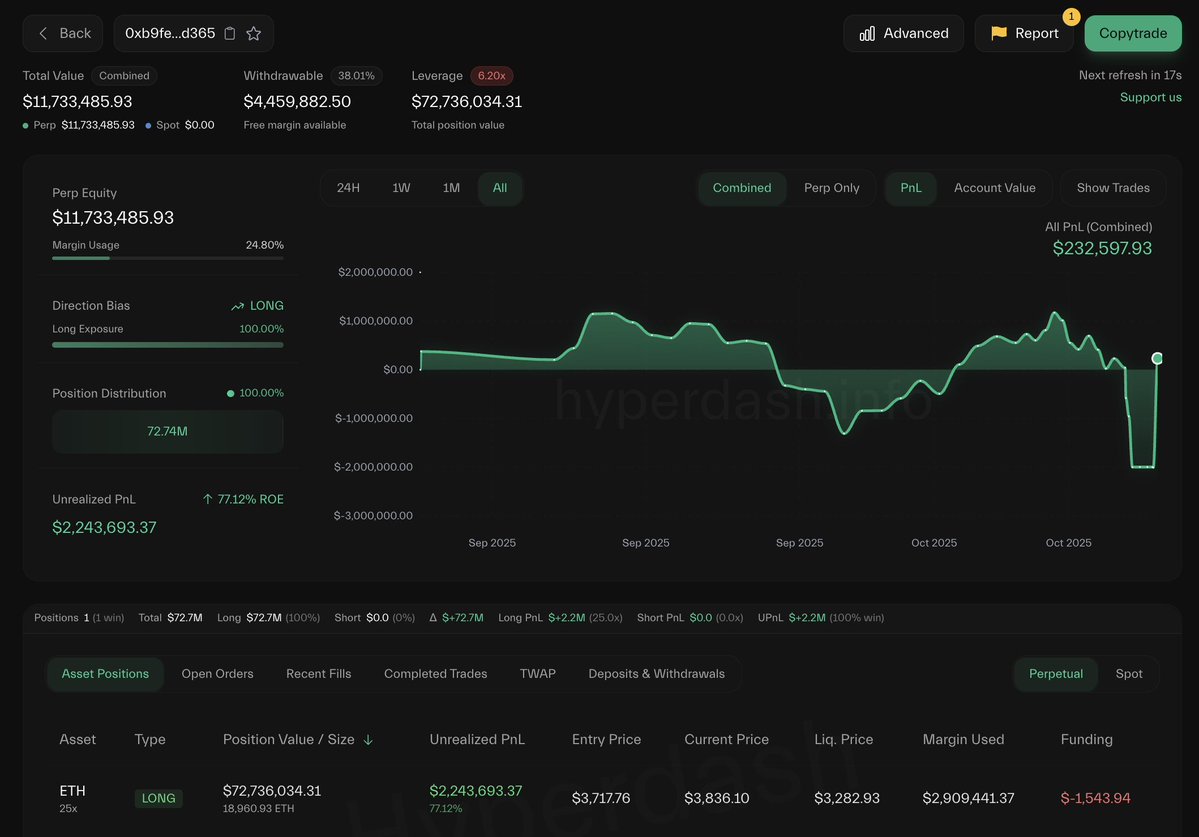Click the ROE up-arrow icon
Viewport: 1199px width, 837px height.
pyautogui.click(x=207, y=499)
